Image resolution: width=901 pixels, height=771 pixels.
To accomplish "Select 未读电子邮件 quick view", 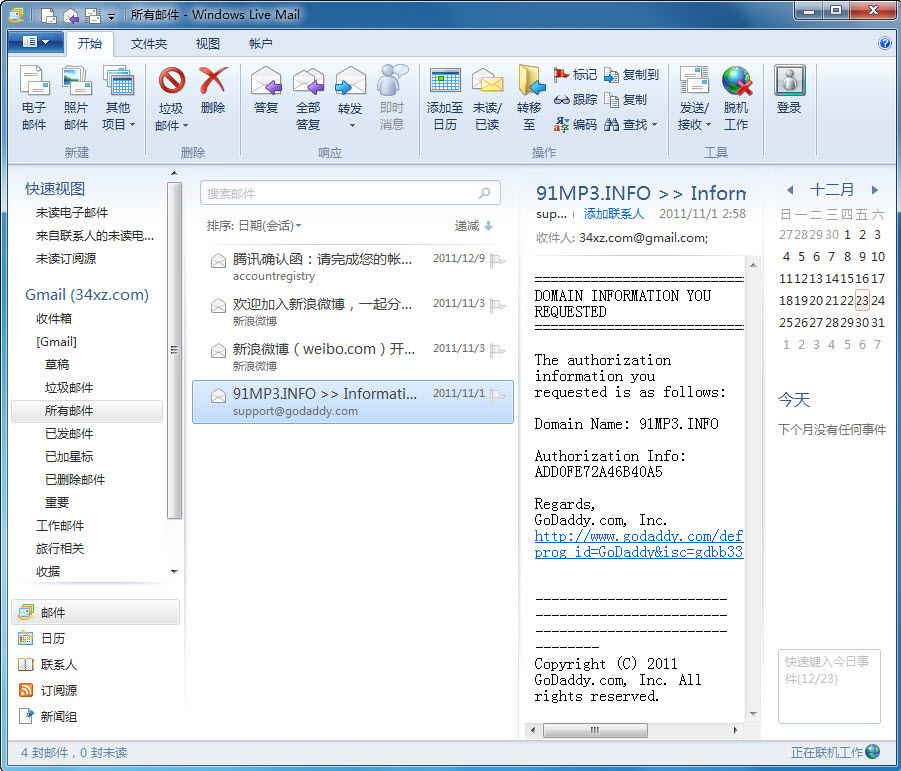I will click(72, 213).
